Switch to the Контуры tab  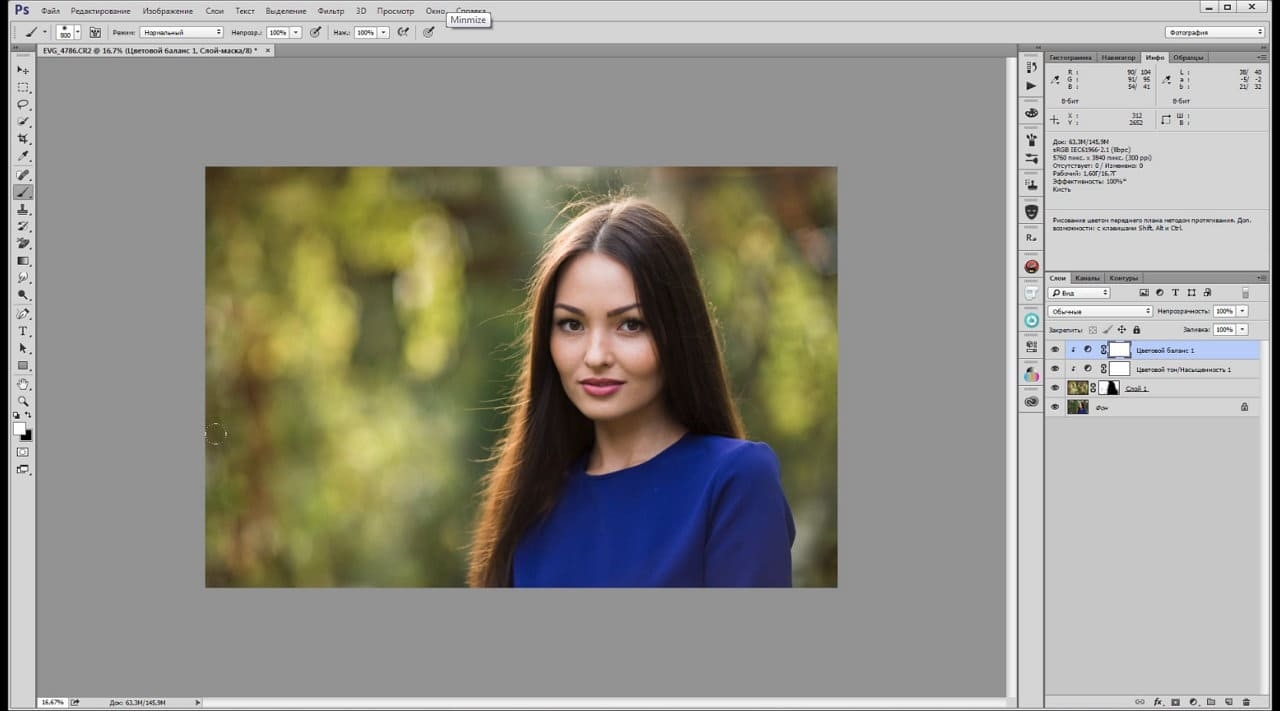(x=1124, y=278)
